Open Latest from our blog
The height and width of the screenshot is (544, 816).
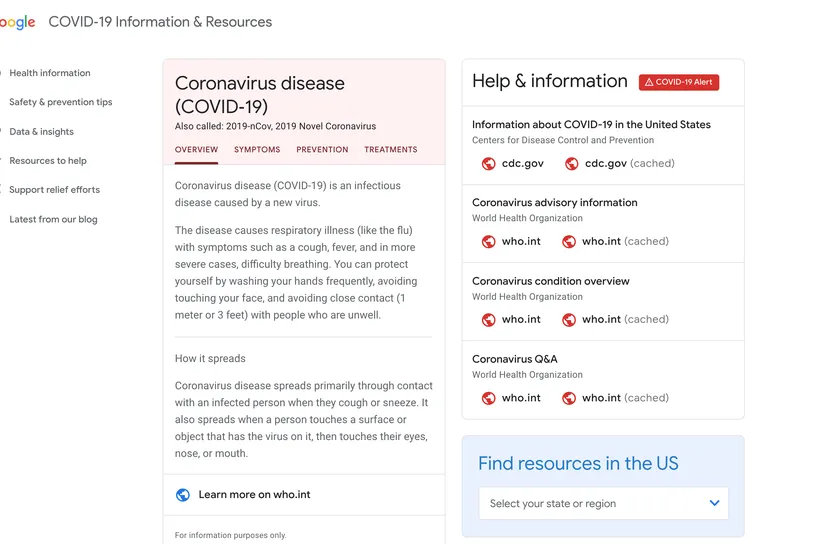[x=53, y=219]
